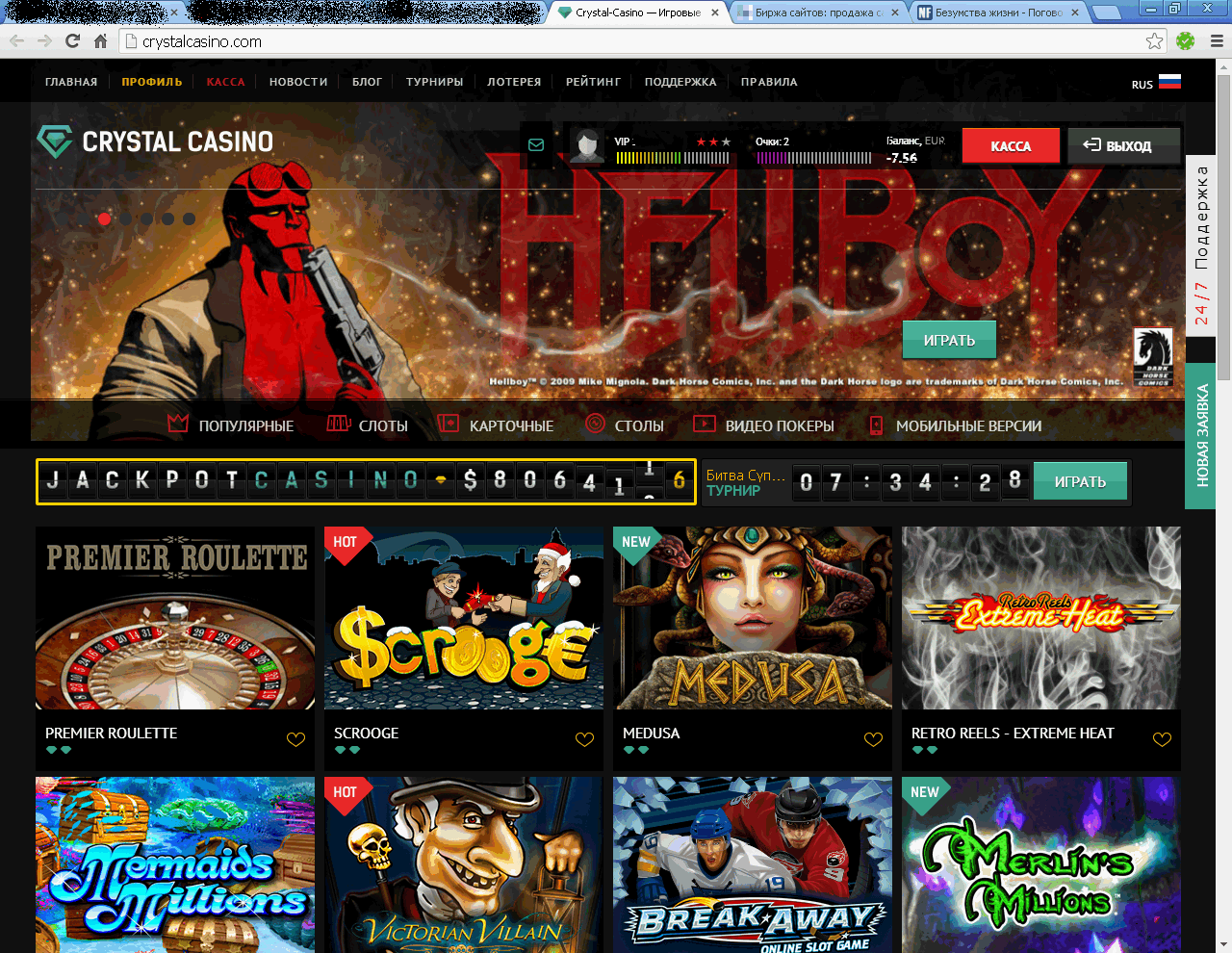This screenshot has width=1232, height=953.
Task: Switch to the Биржа сайтов browser tab
Action: pyautogui.click(x=816, y=13)
